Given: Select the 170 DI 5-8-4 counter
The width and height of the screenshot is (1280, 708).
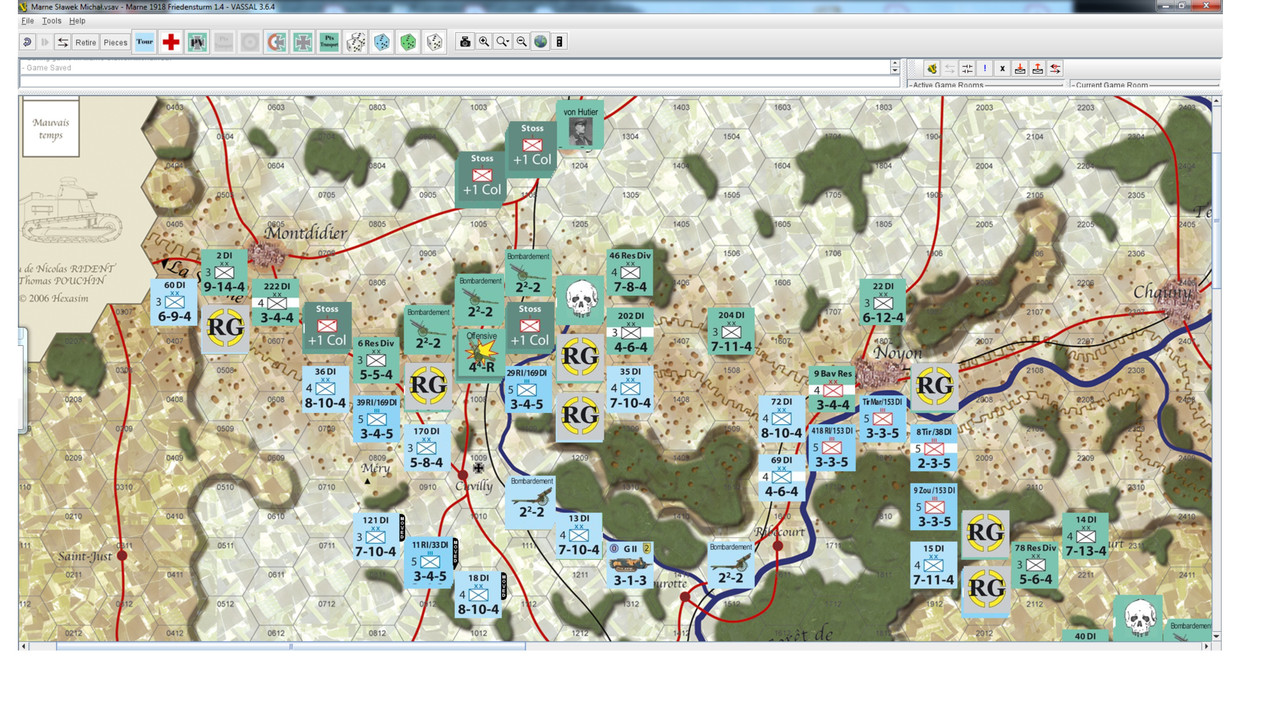Looking at the screenshot, I should [427, 448].
